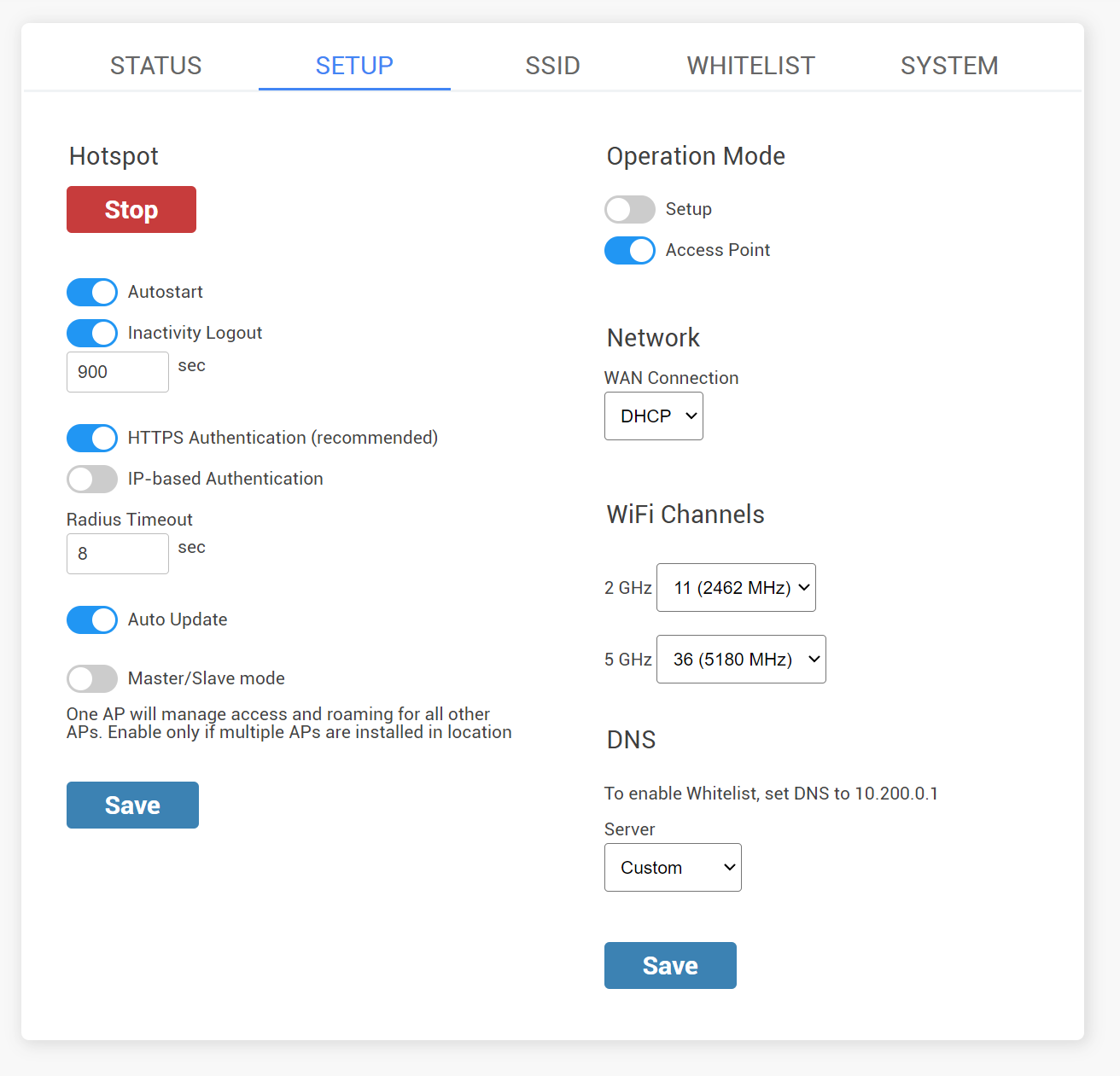Viewport: 1120px width, 1076px height.
Task: Open the STATUS tab
Action: coord(155,66)
